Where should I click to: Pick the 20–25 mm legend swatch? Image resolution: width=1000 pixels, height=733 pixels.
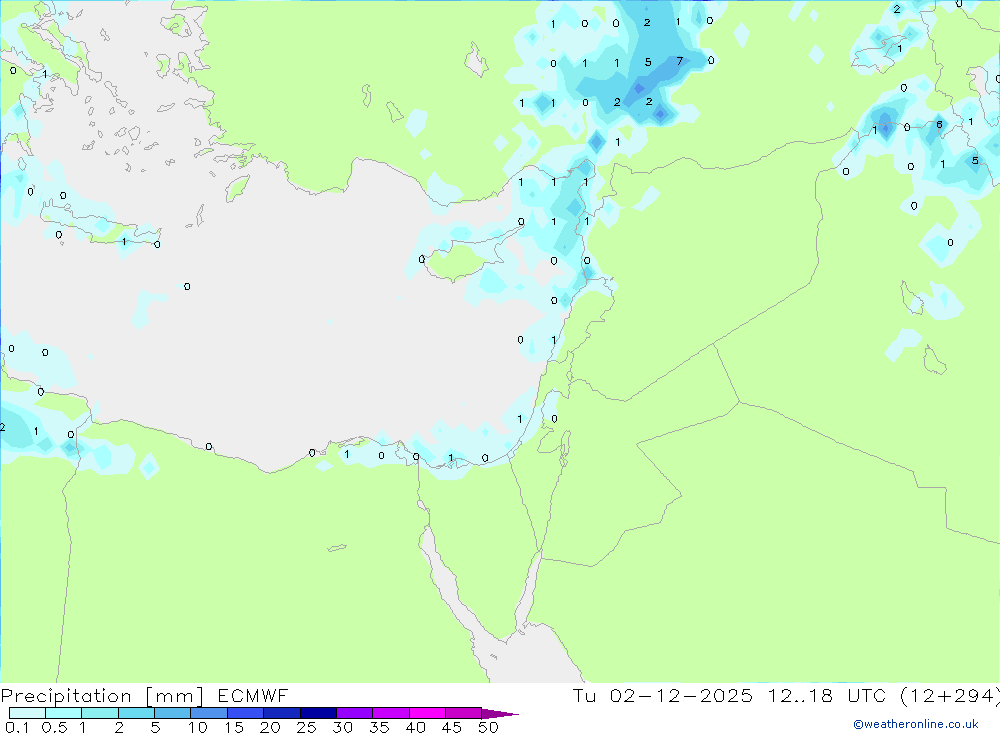[281, 713]
